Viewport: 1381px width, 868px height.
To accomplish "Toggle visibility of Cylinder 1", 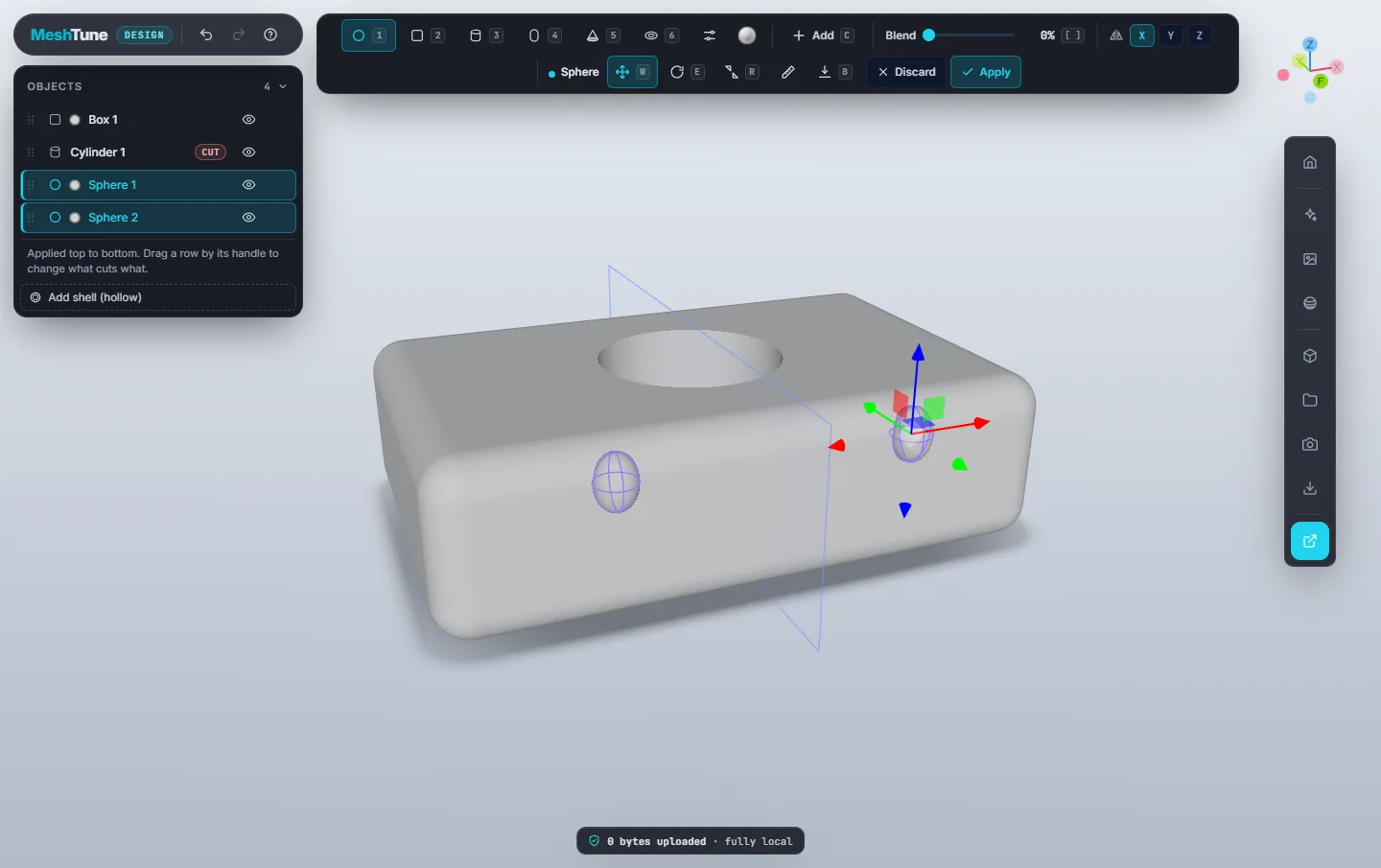I will (x=248, y=152).
